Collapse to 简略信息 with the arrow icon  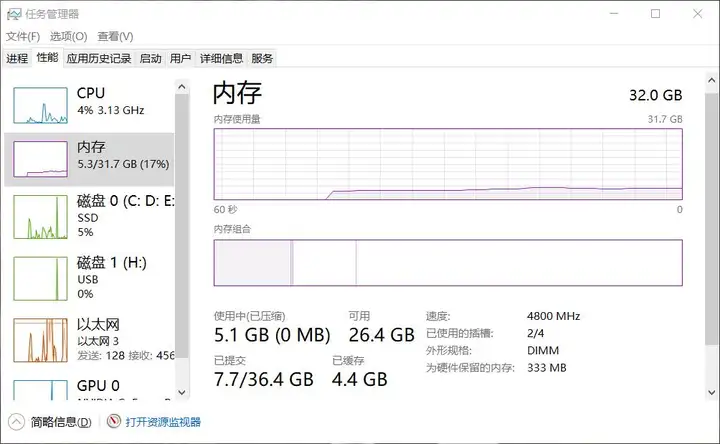[16, 422]
